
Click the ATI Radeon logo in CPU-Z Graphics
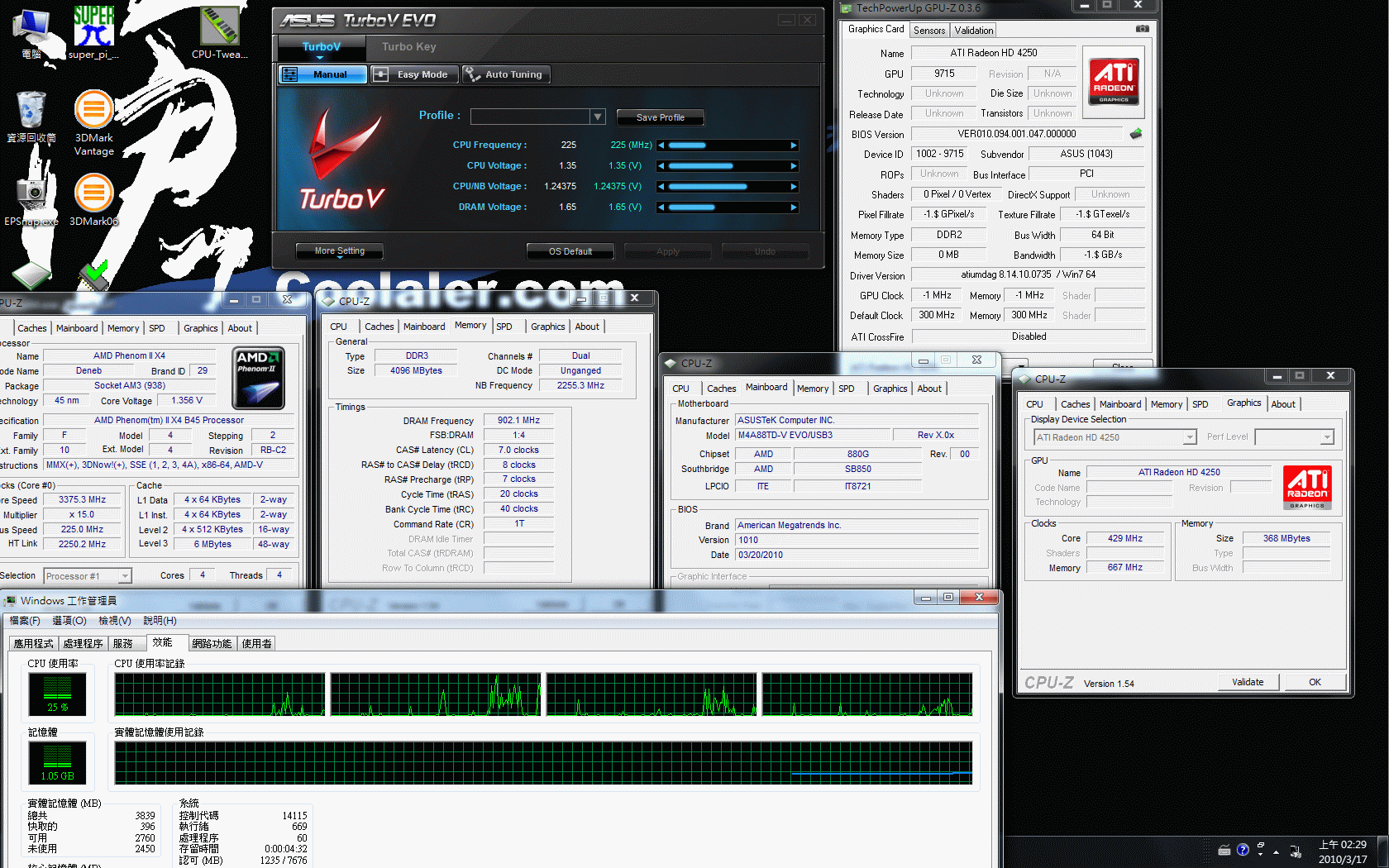[1307, 486]
